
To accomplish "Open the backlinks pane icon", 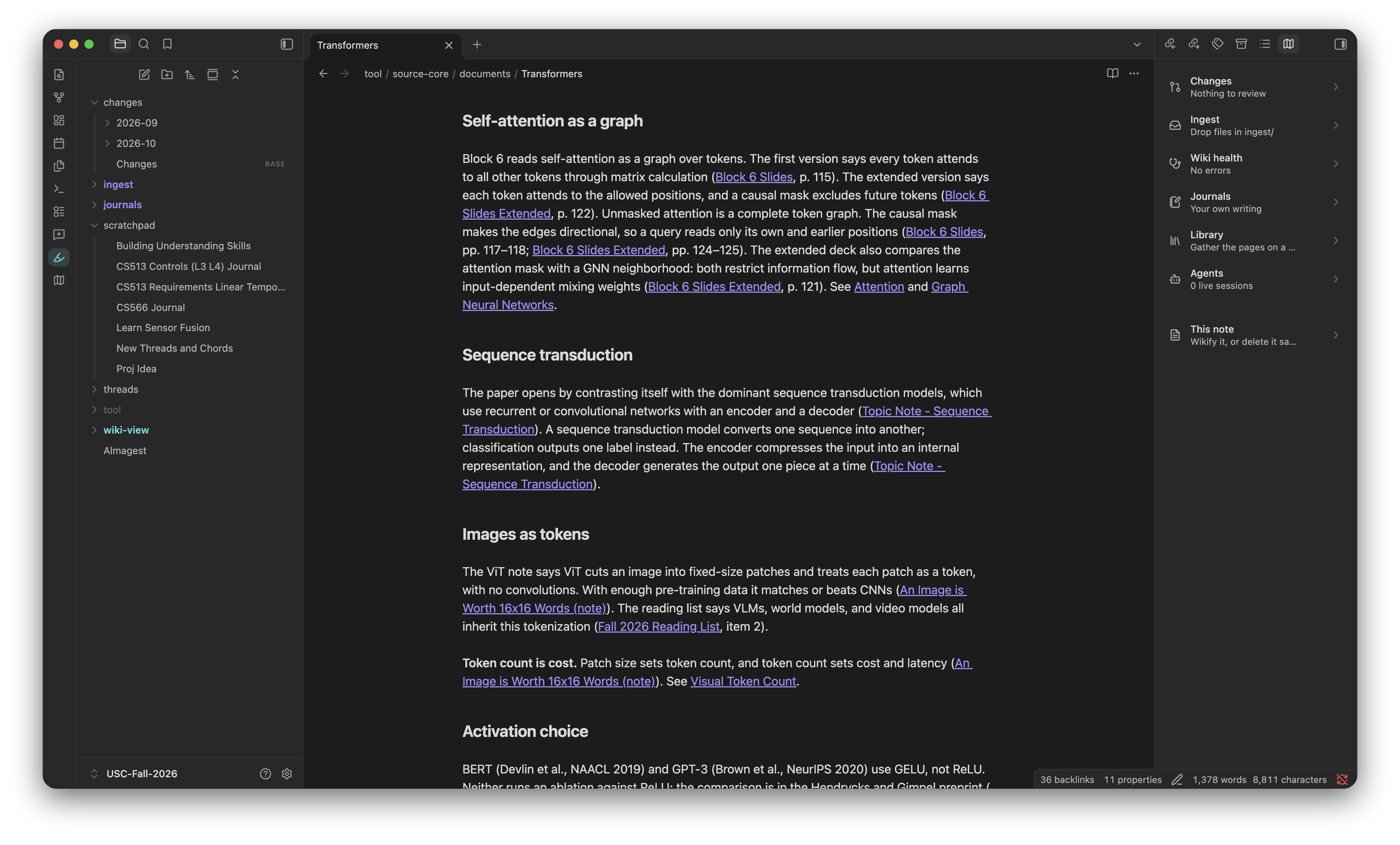I will [1170, 44].
